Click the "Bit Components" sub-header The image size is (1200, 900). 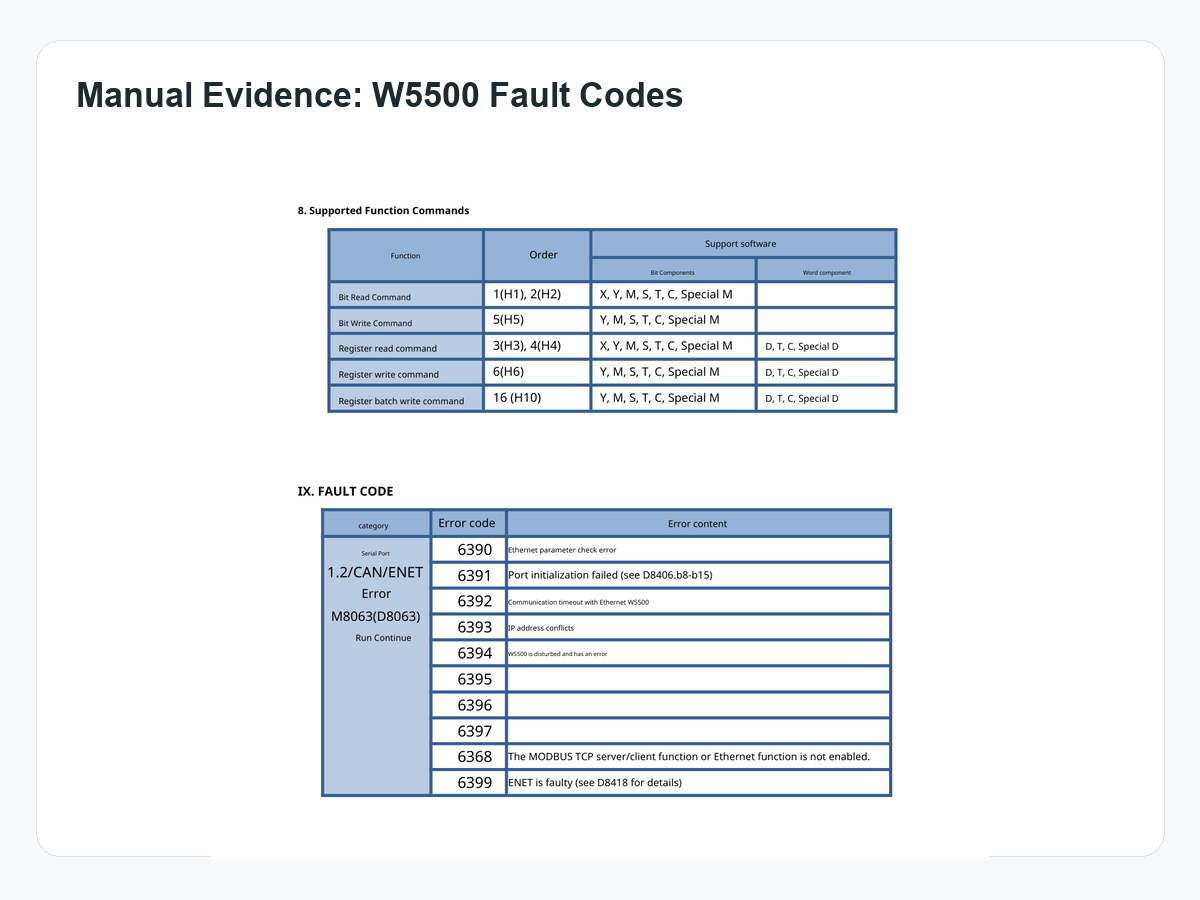click(672, 272)
